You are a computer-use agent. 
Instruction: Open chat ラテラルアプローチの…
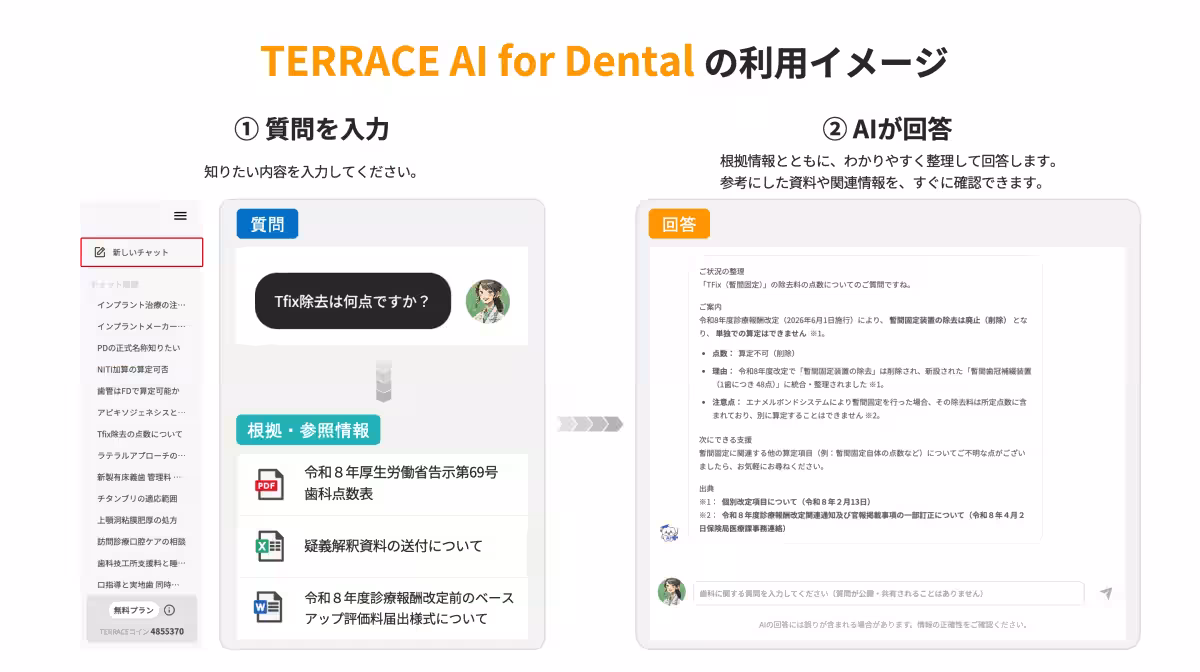(141, 455)
